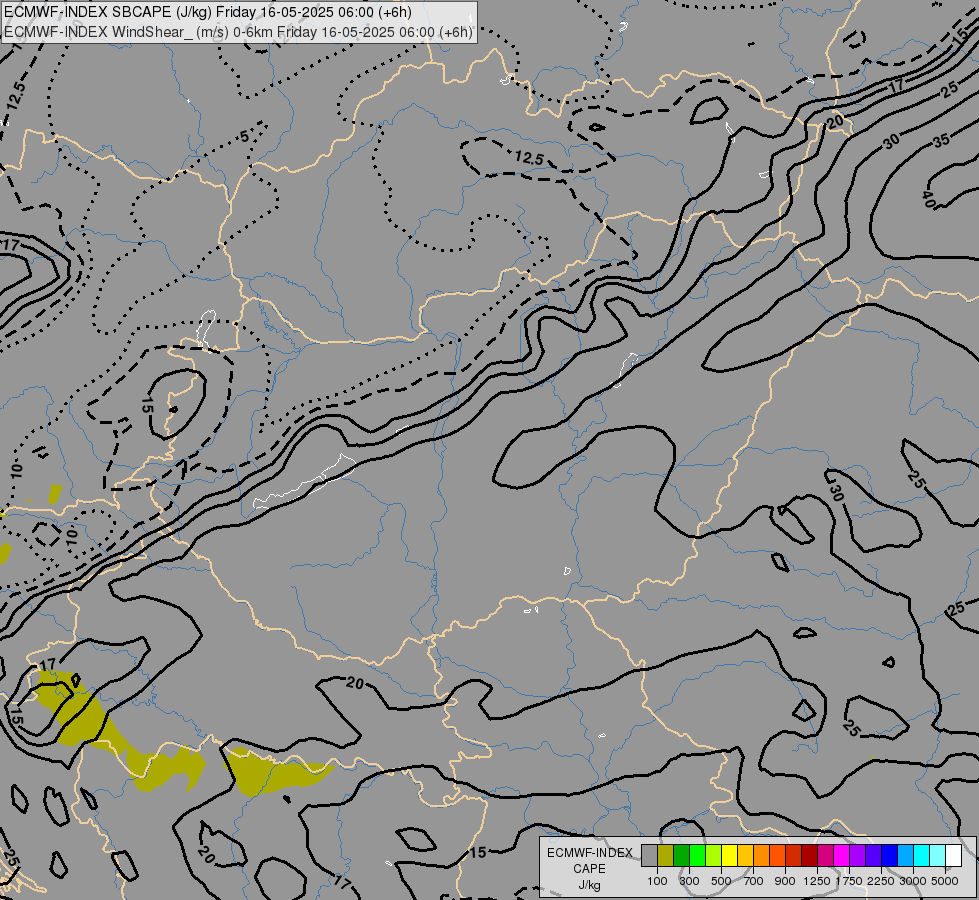979x900 pixels.
Task: Click the legend value 1750
Action: pyautogui.click(x=849, y=881)
